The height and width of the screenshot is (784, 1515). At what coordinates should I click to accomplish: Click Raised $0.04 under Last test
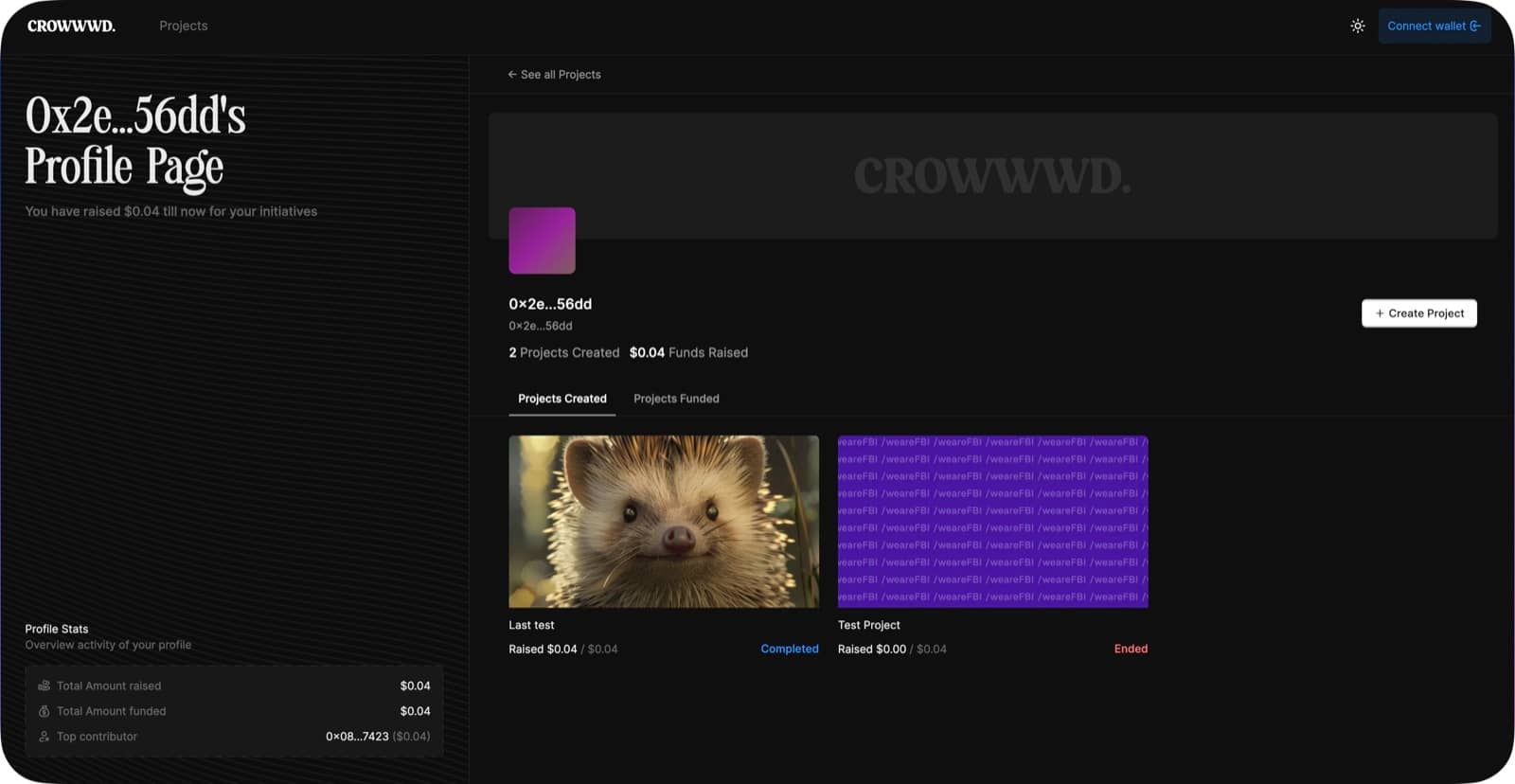(543, 649)
